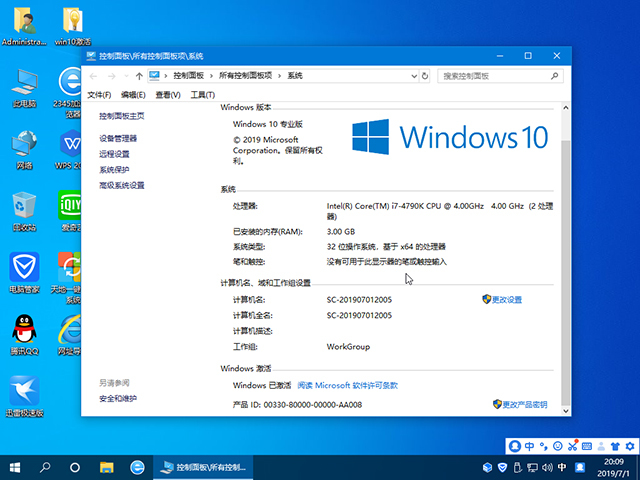Open the Xunlei (迅雷极速版) bird icon

click(25, 391)
